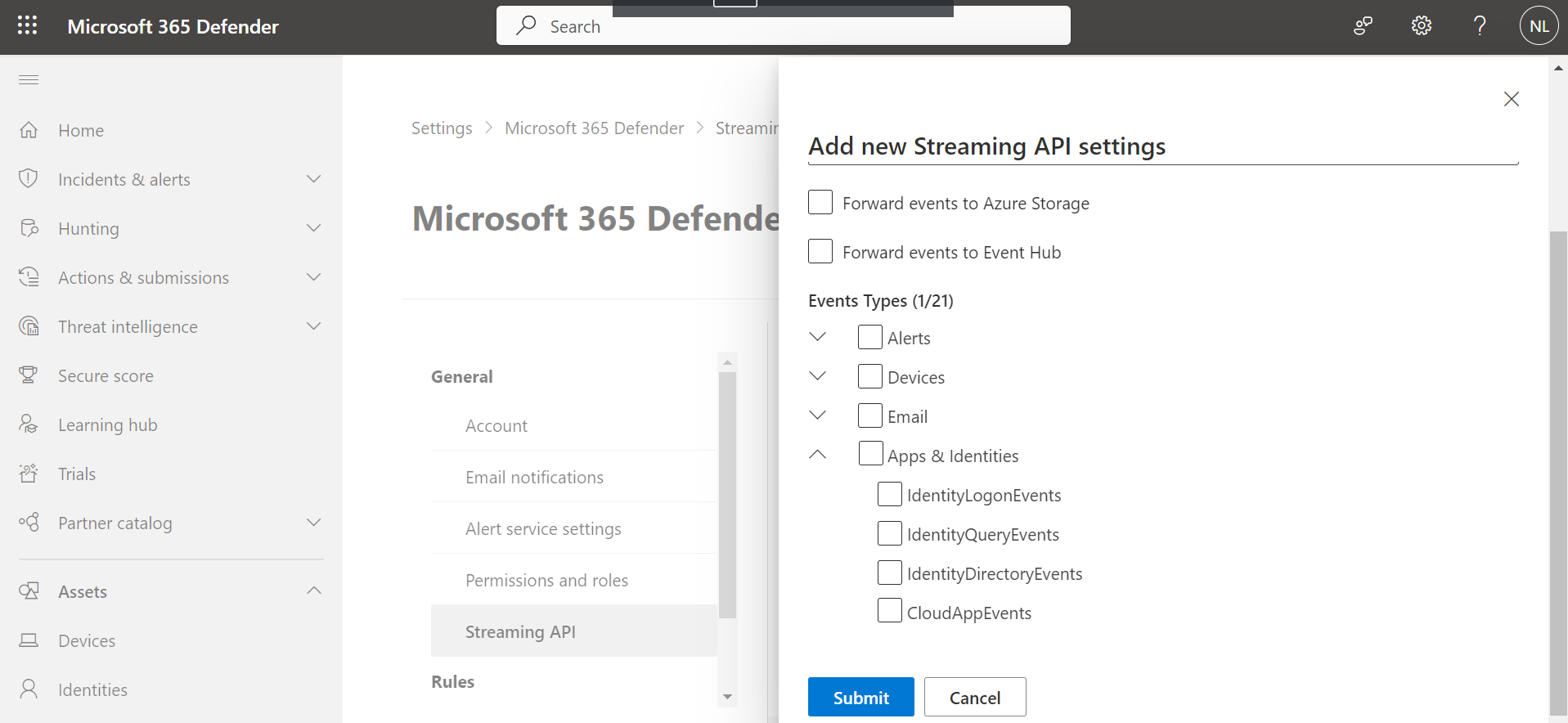Open Learning hub navigation link
The image size is (1568, 723).
(108, 425)
